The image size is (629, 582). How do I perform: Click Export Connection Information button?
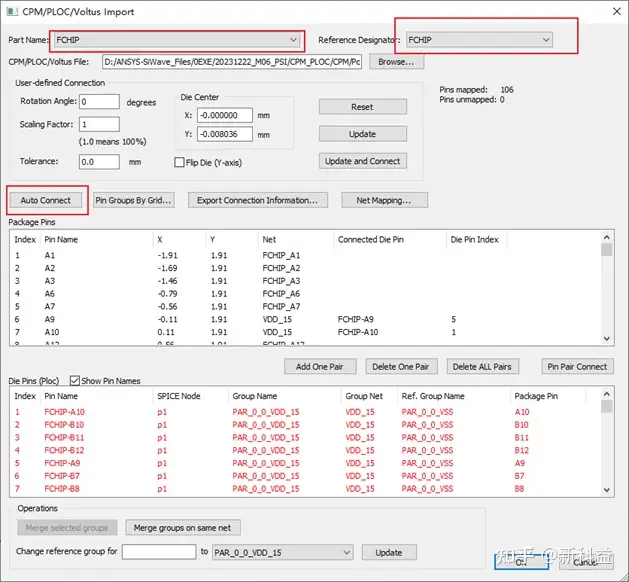click(258, 200)
